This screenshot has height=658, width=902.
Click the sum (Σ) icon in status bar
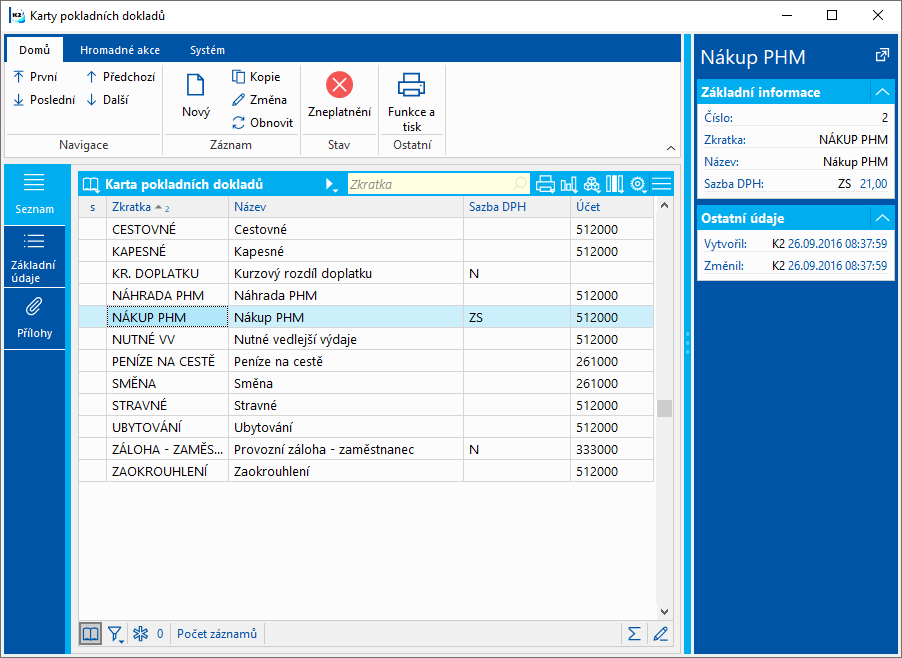click(634, 633)
